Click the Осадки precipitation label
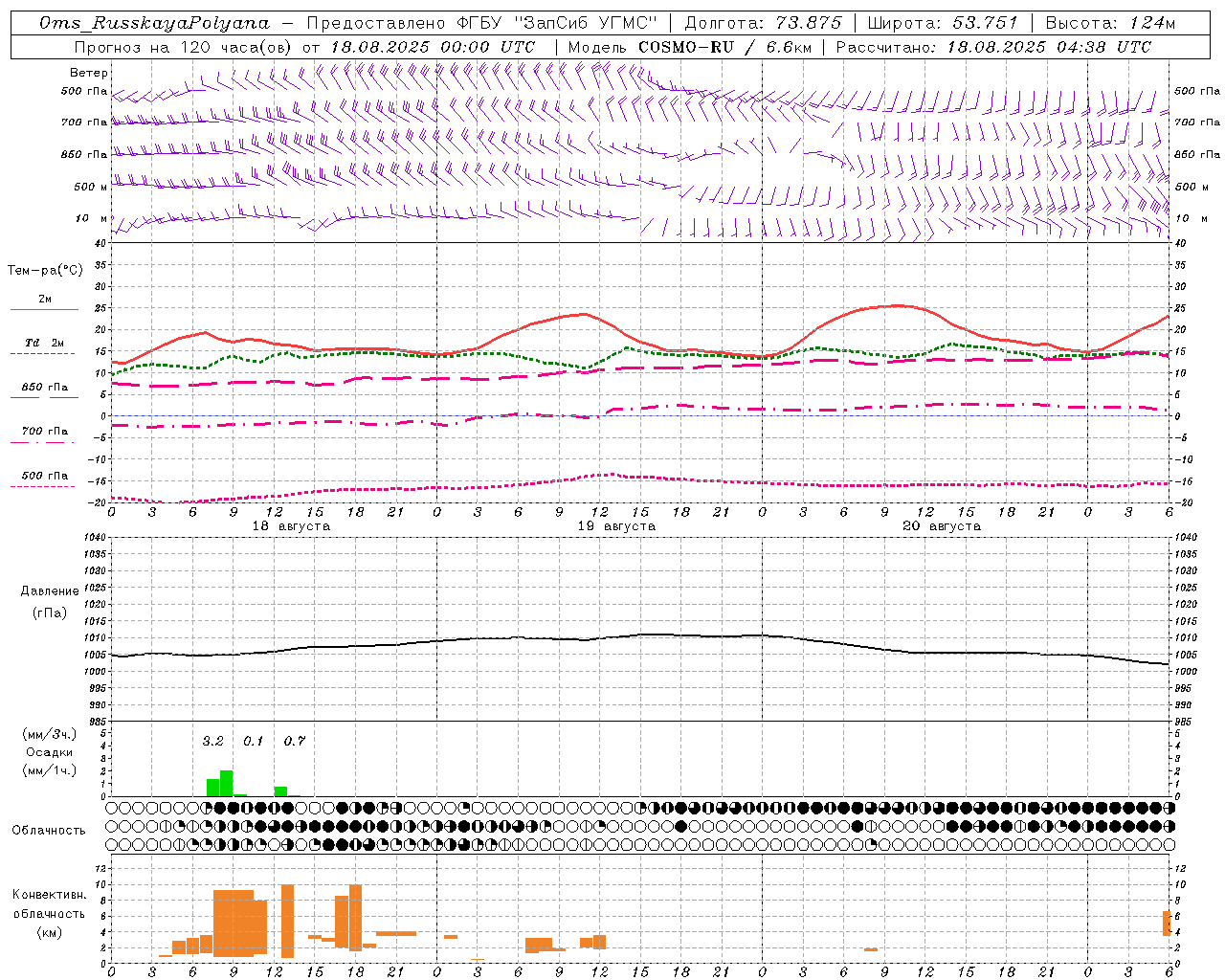This screenshot has height=980, width=1225. [x=49, y=752]
